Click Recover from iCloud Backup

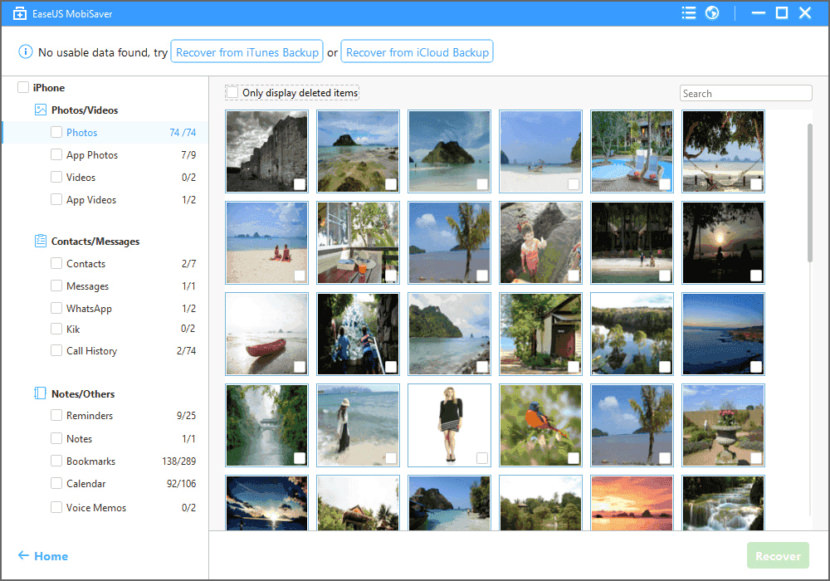(417, 52)
